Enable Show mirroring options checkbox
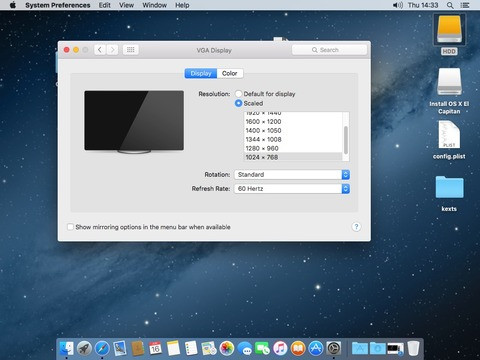This screenshot has width=480, height=360. 70,227
